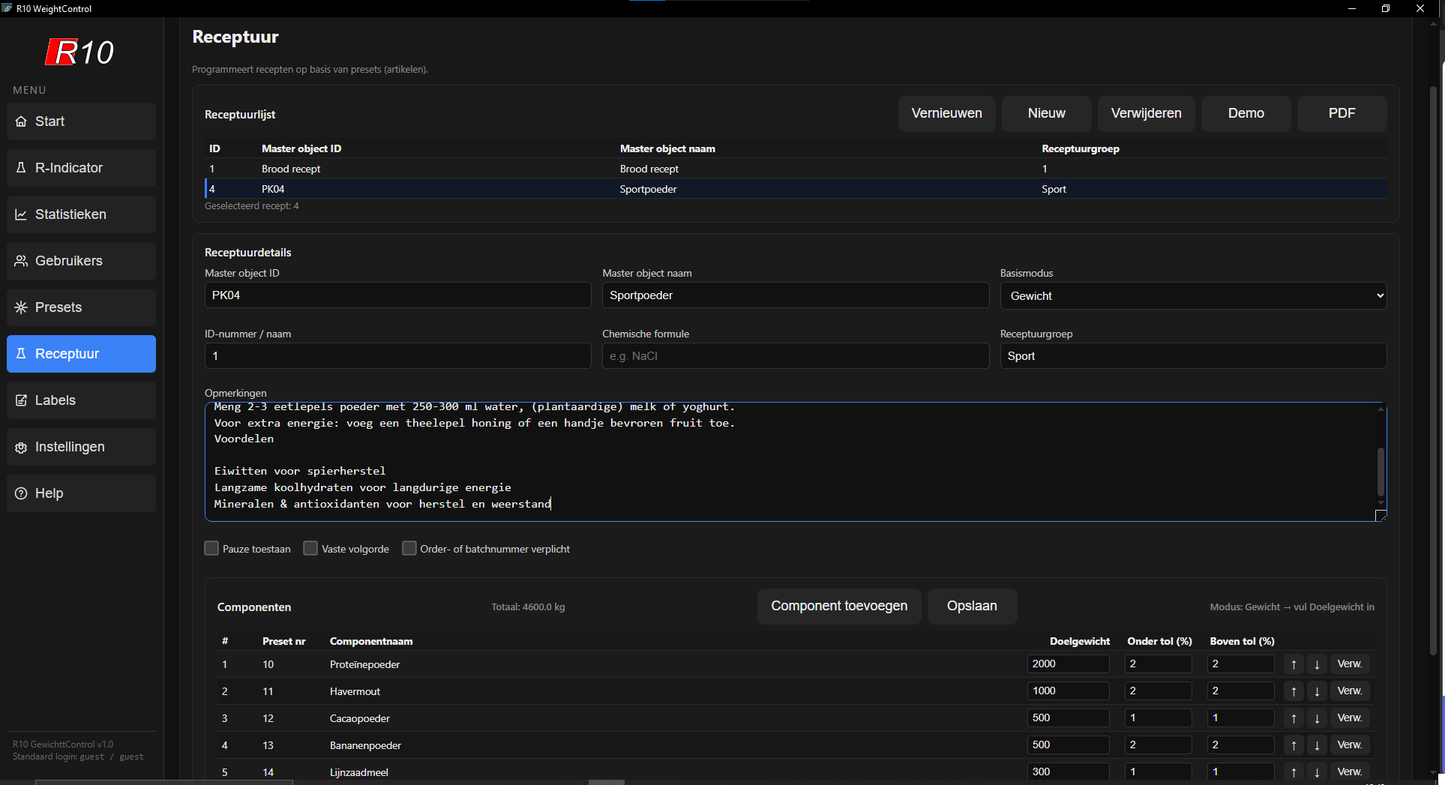This screenshot has height=785, width=1445.
Task: Move Havermout up with the arrow icon
Action: tap(1293, 690)
